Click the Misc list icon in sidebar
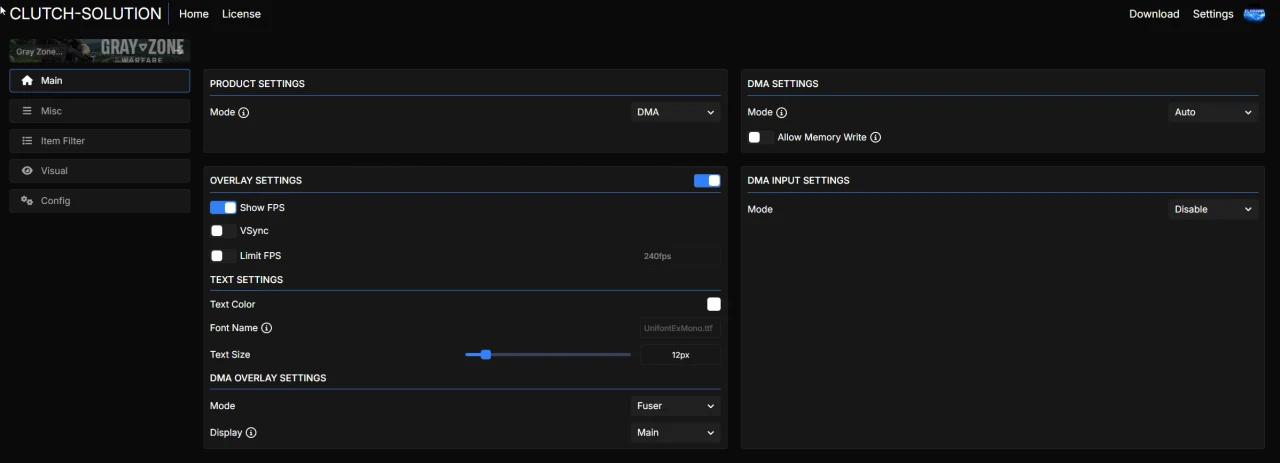Image resolution: width=1280 pixels, height=463 pixels. pos(27,111)
